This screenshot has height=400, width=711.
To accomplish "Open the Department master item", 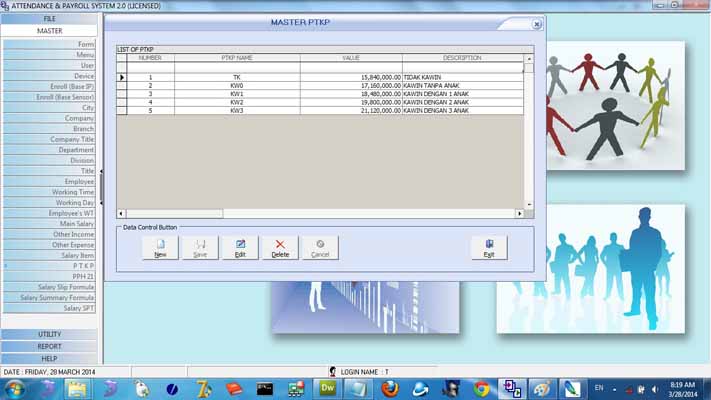I will click(49, 150).
